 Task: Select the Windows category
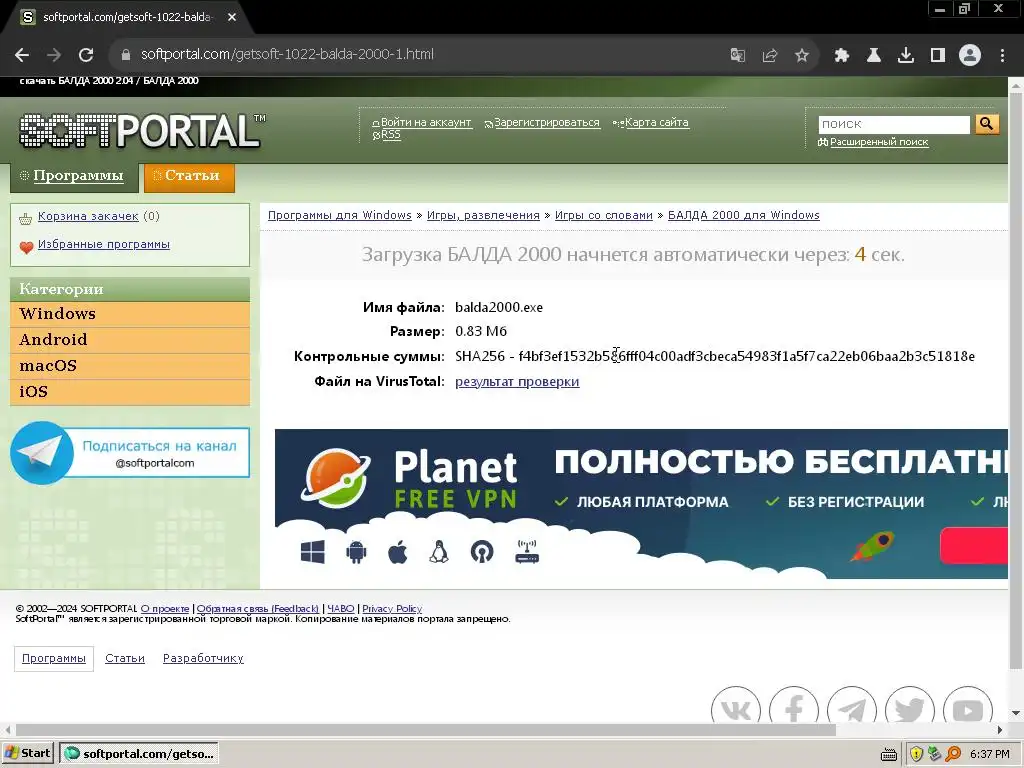[130, 314]
